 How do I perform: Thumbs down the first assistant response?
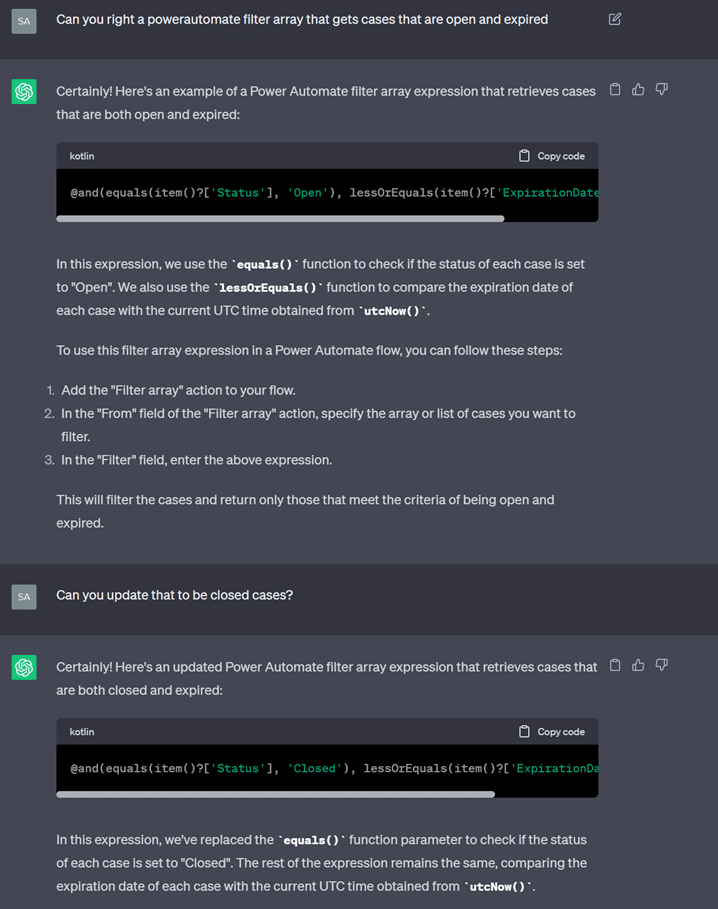click(661, 89)
